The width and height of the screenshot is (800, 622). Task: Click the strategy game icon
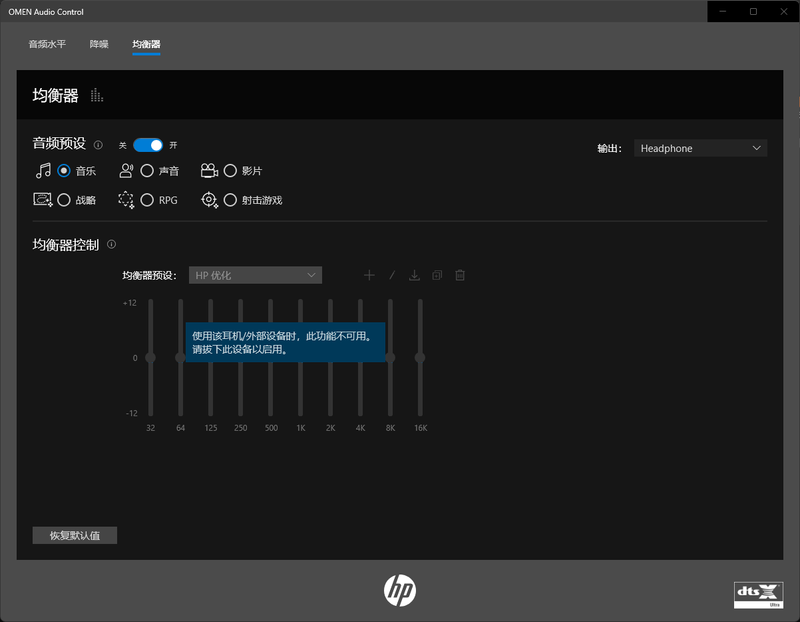(43, 200)
